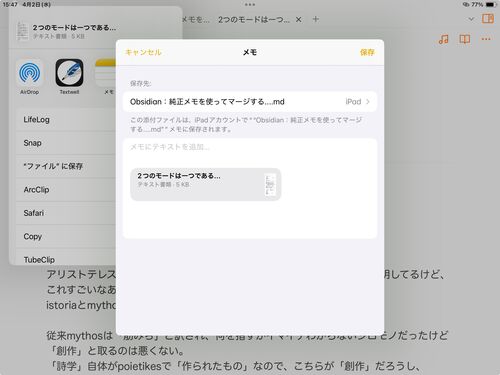Choose Copy action in share sheet
This screenshot has height=375, width=500.
tap(66, 236)
